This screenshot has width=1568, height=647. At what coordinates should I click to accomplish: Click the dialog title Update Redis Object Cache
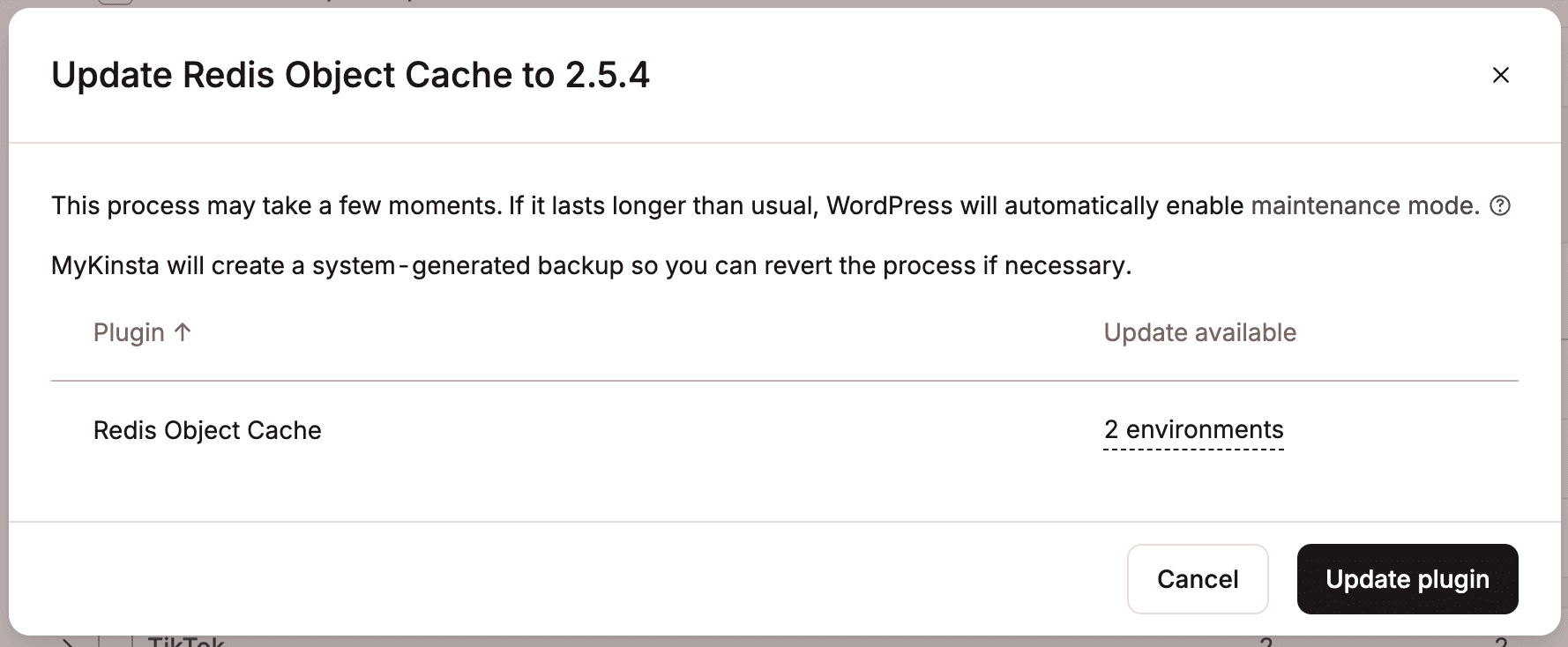click(351, 75)
